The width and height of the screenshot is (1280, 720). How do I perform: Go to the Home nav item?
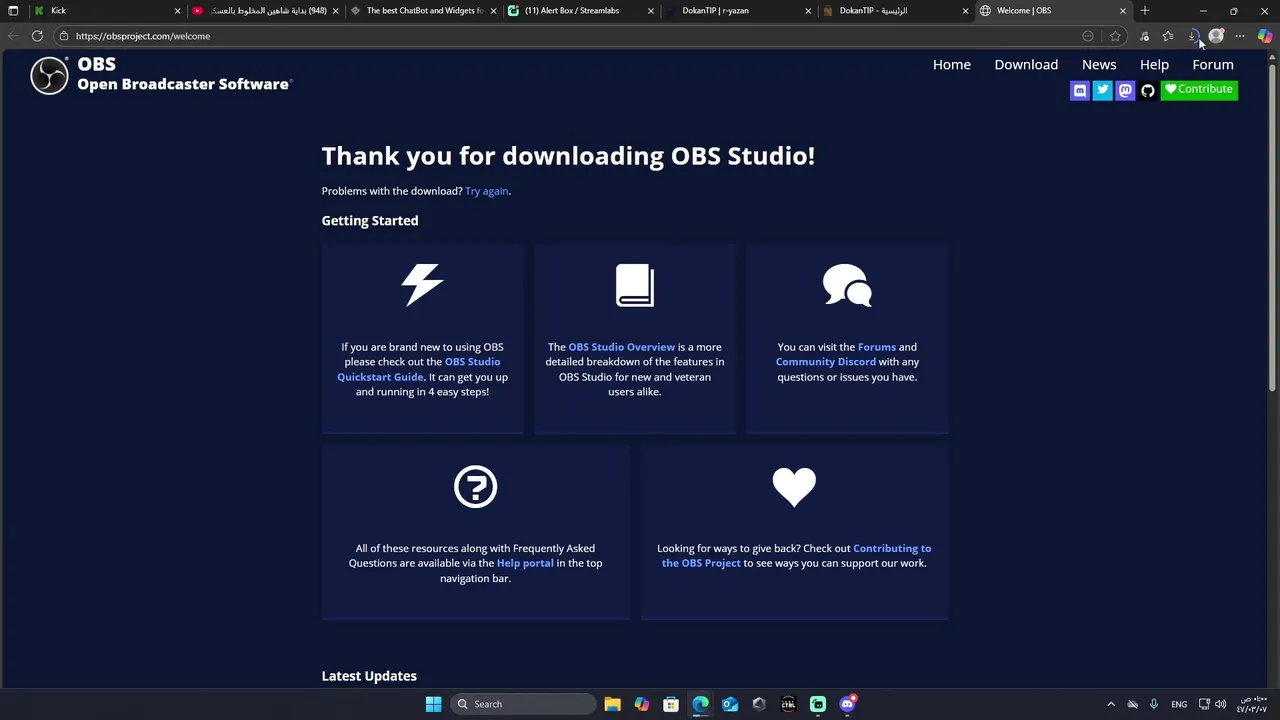coord(952,64)
